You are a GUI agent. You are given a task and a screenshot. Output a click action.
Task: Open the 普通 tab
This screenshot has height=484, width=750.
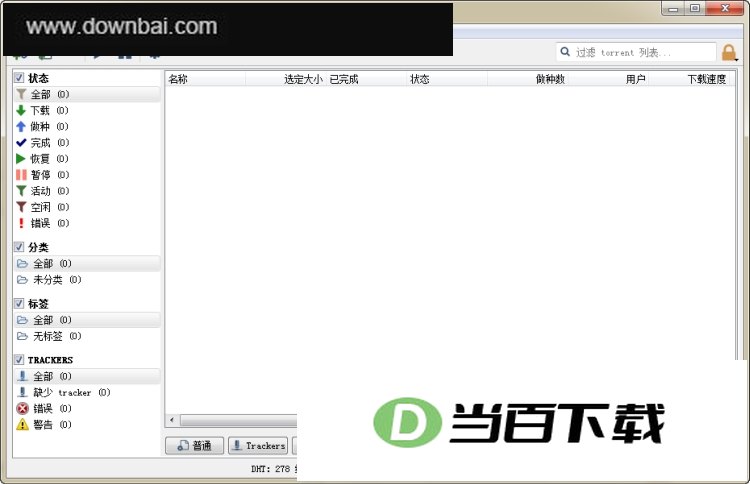click(194, 446)
